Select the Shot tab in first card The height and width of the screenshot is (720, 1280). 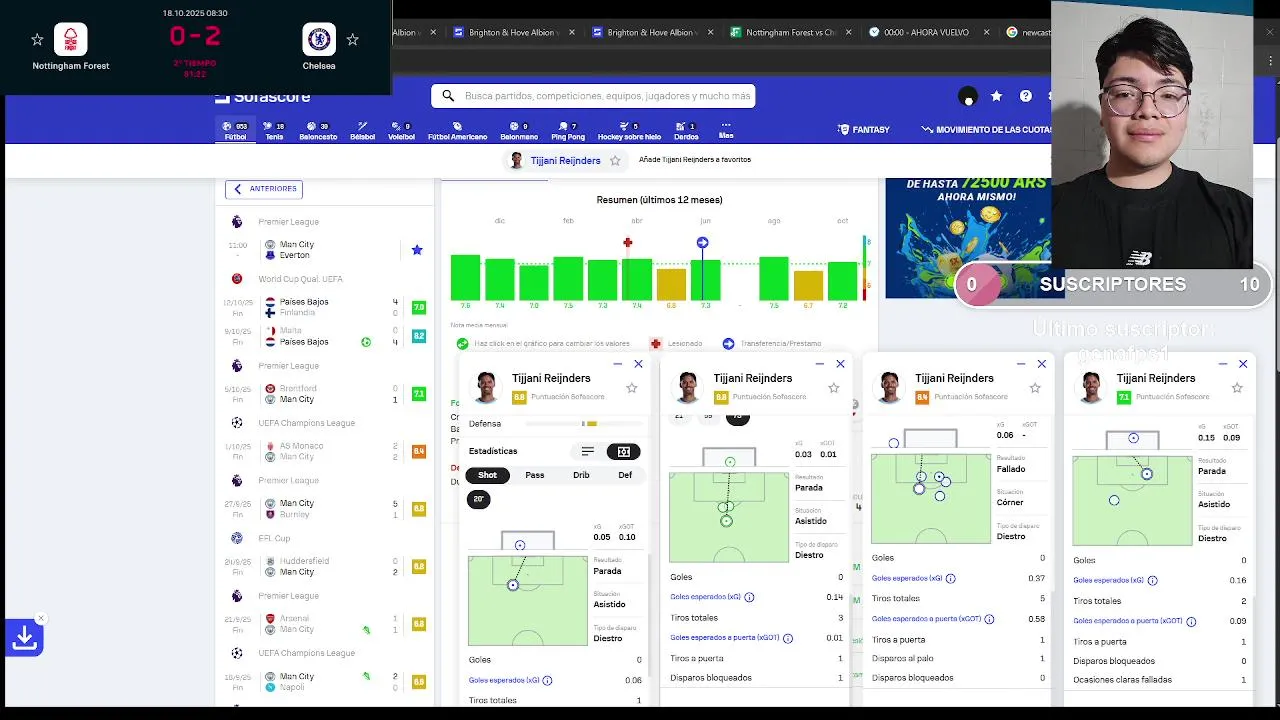pos(487,475)
